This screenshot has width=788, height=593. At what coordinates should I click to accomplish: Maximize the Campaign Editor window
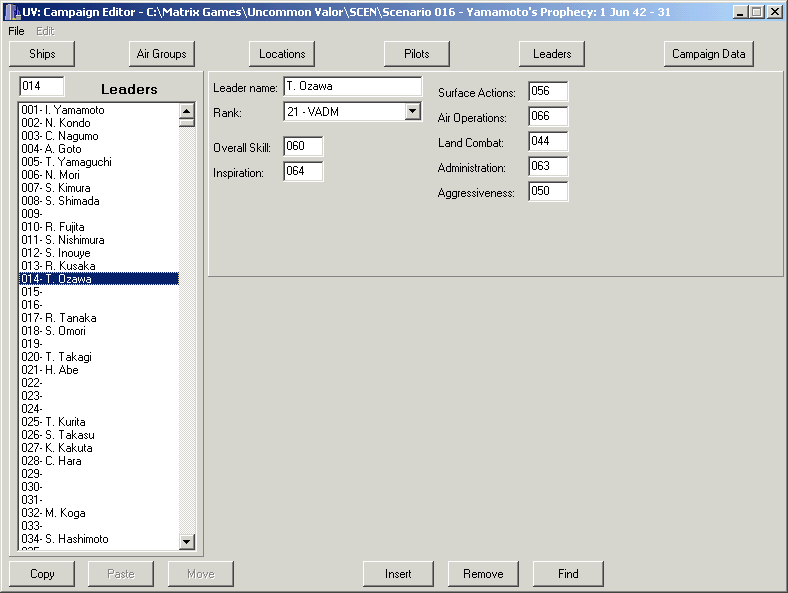tap(756, 12)
